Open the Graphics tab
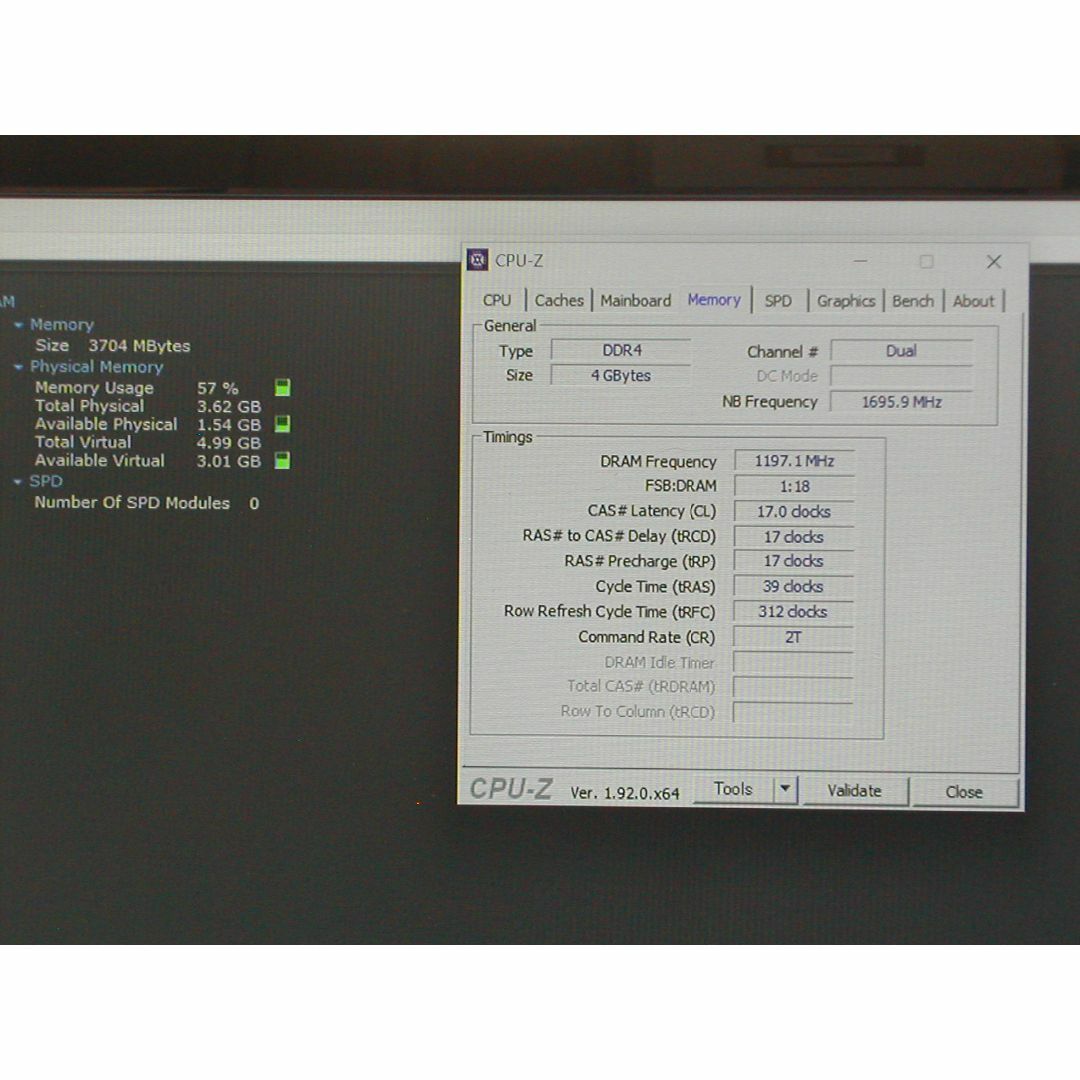This screenshot has height=1080, width=1080. [845, 301]
